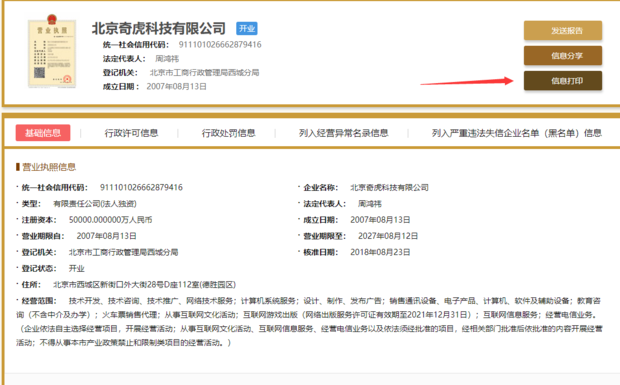Click the 企业名称 value in details section
This screenshot has width=620, height=385.
point(389,187)
